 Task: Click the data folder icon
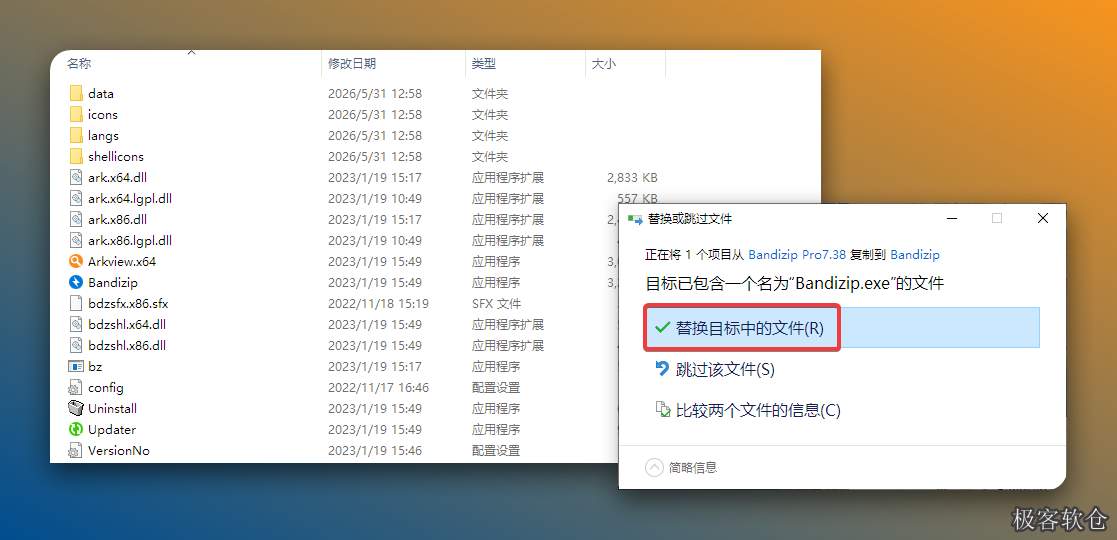click(x=76, y=93)
